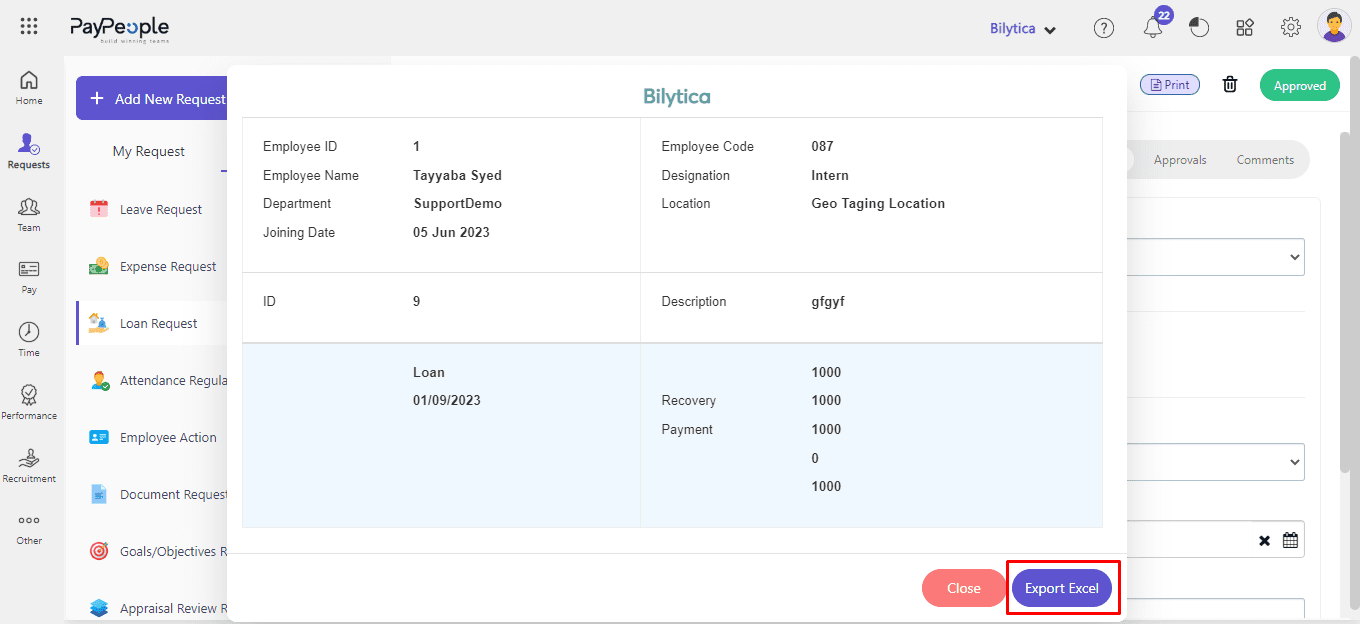Screen dimensions: 1360x624
Task: Open the Performance sidebar icon
Action: coord(29,402)
